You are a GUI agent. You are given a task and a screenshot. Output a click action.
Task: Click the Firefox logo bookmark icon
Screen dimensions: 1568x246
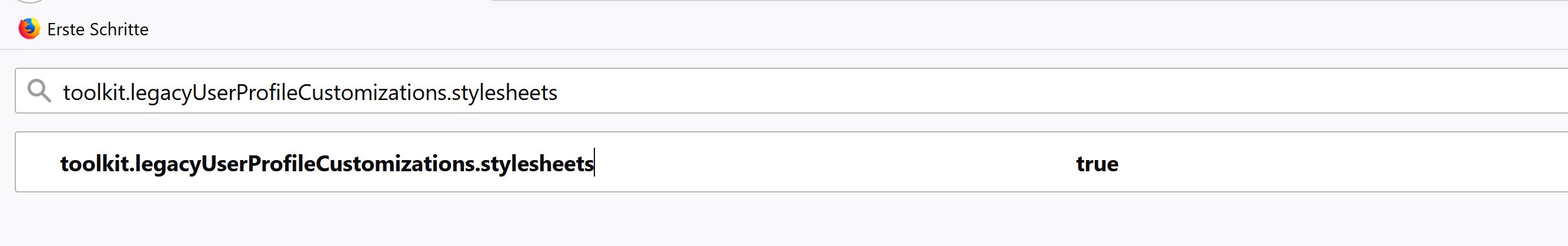click(29, 29)
